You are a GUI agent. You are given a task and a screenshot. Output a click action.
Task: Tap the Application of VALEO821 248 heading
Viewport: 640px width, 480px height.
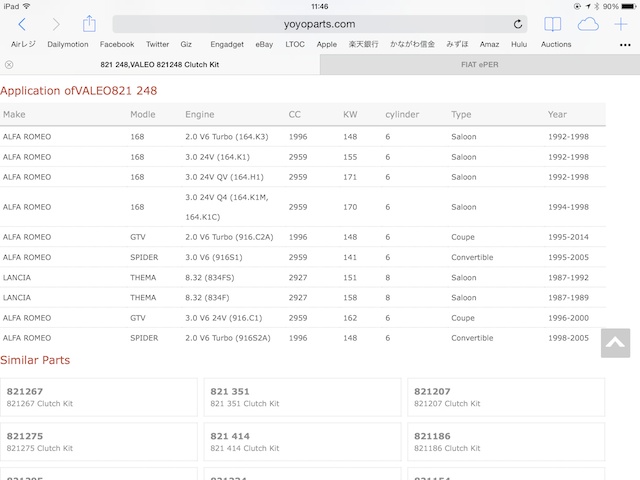[78, 91]
